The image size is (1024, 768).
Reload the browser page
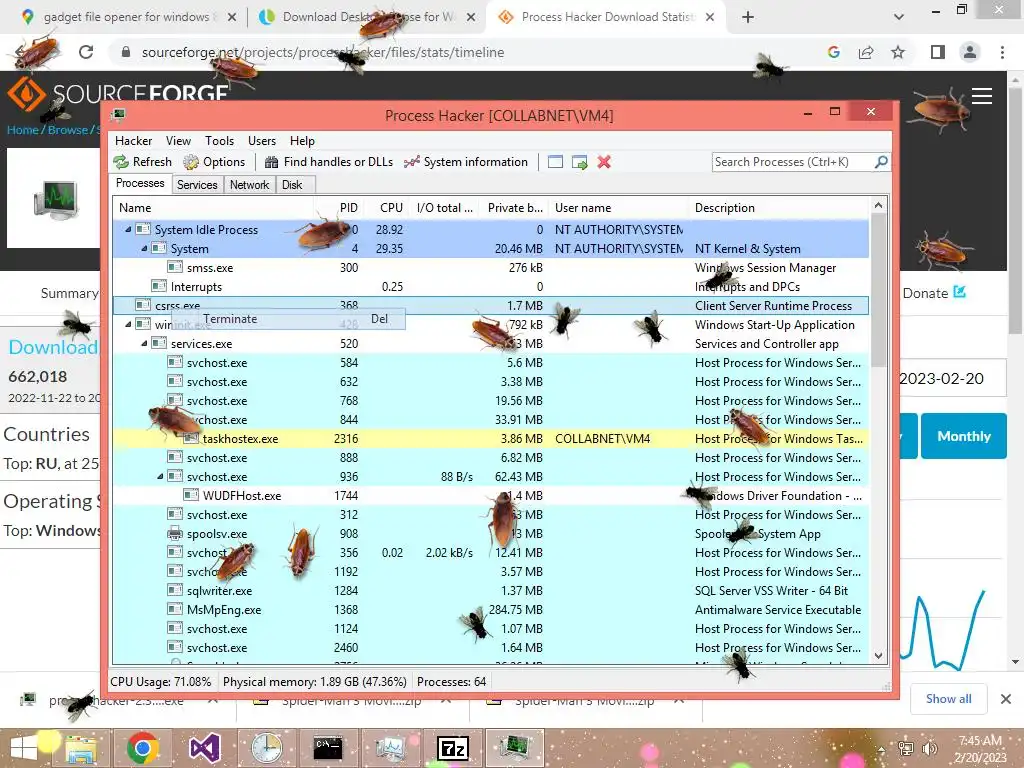point(86,52)
